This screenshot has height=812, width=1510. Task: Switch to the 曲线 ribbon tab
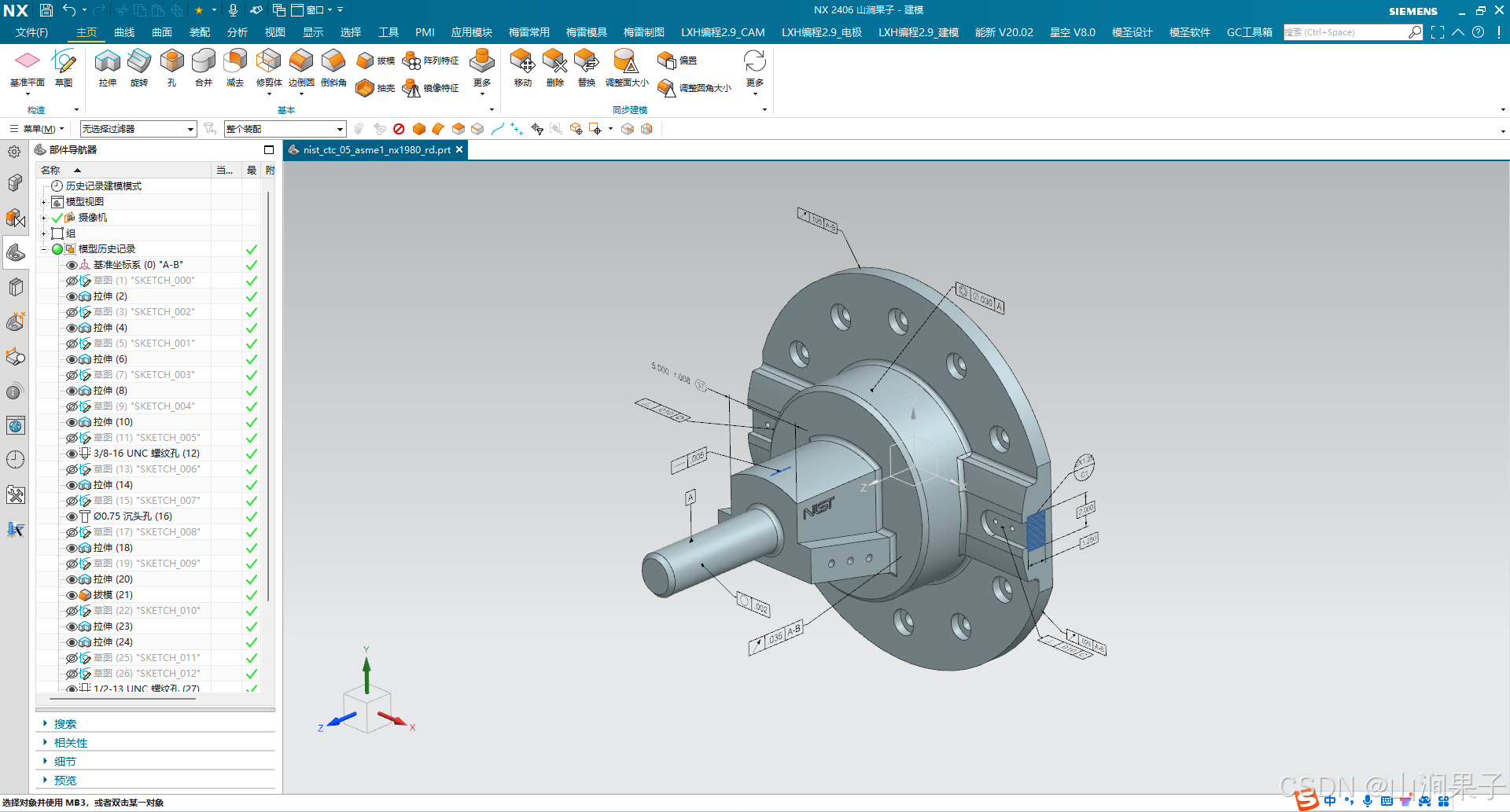pos(124,32)
